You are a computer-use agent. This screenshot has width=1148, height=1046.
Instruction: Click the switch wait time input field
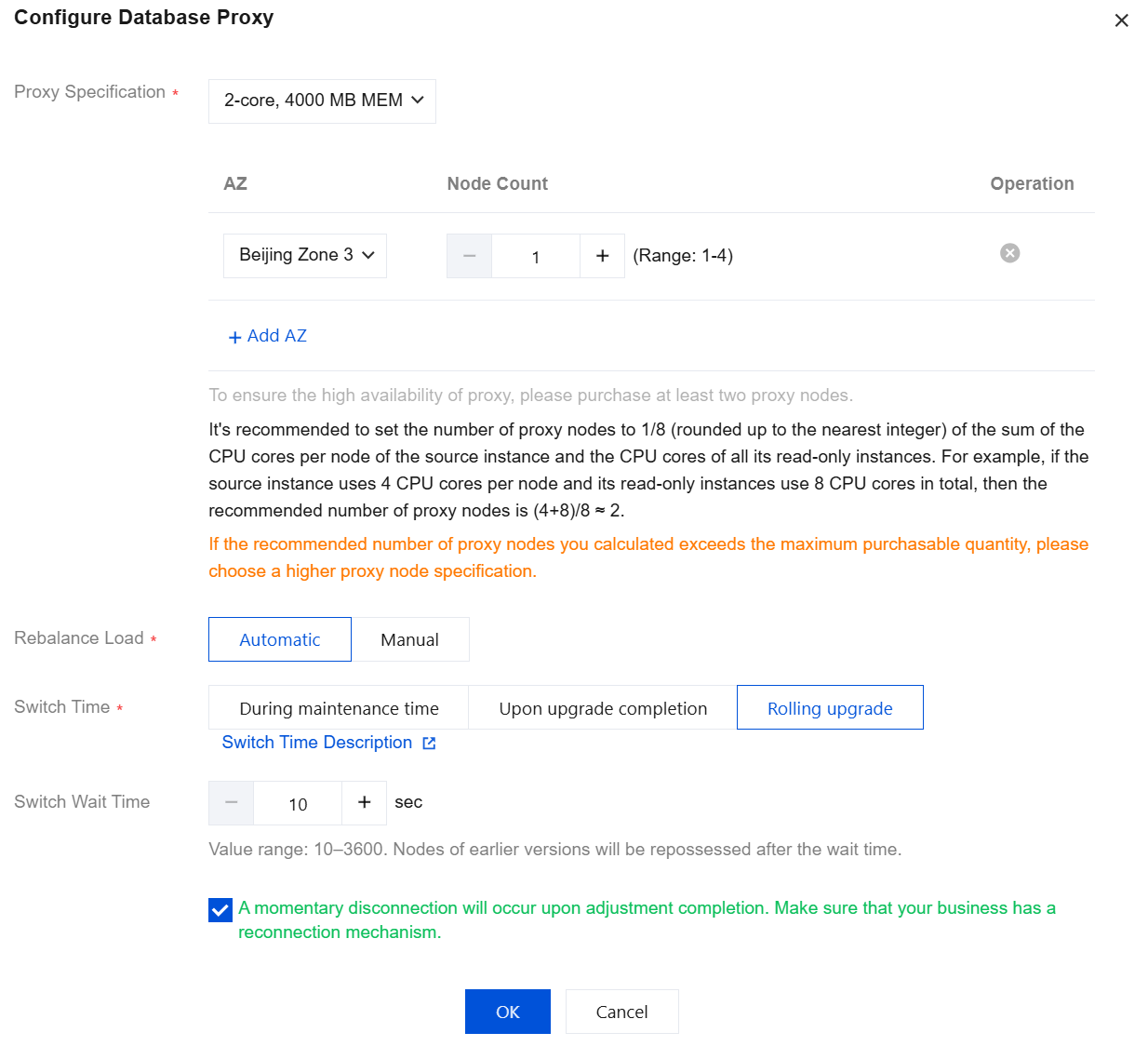coord(298,804)
